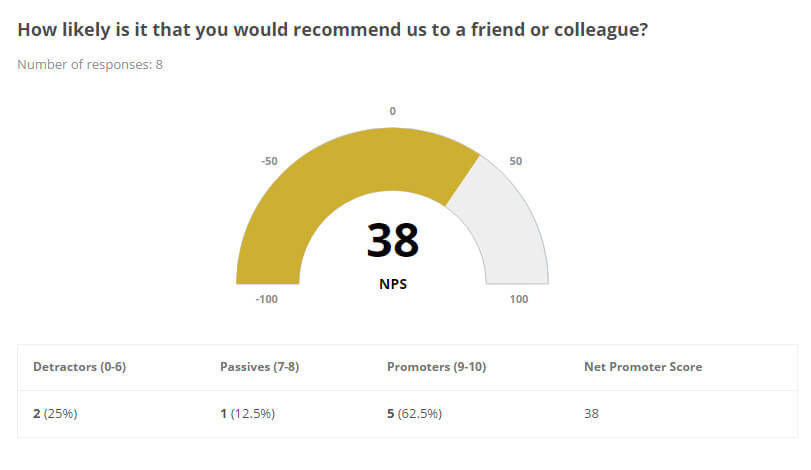
Task: Click the word colleague in the heading
Action: [596, 30]
